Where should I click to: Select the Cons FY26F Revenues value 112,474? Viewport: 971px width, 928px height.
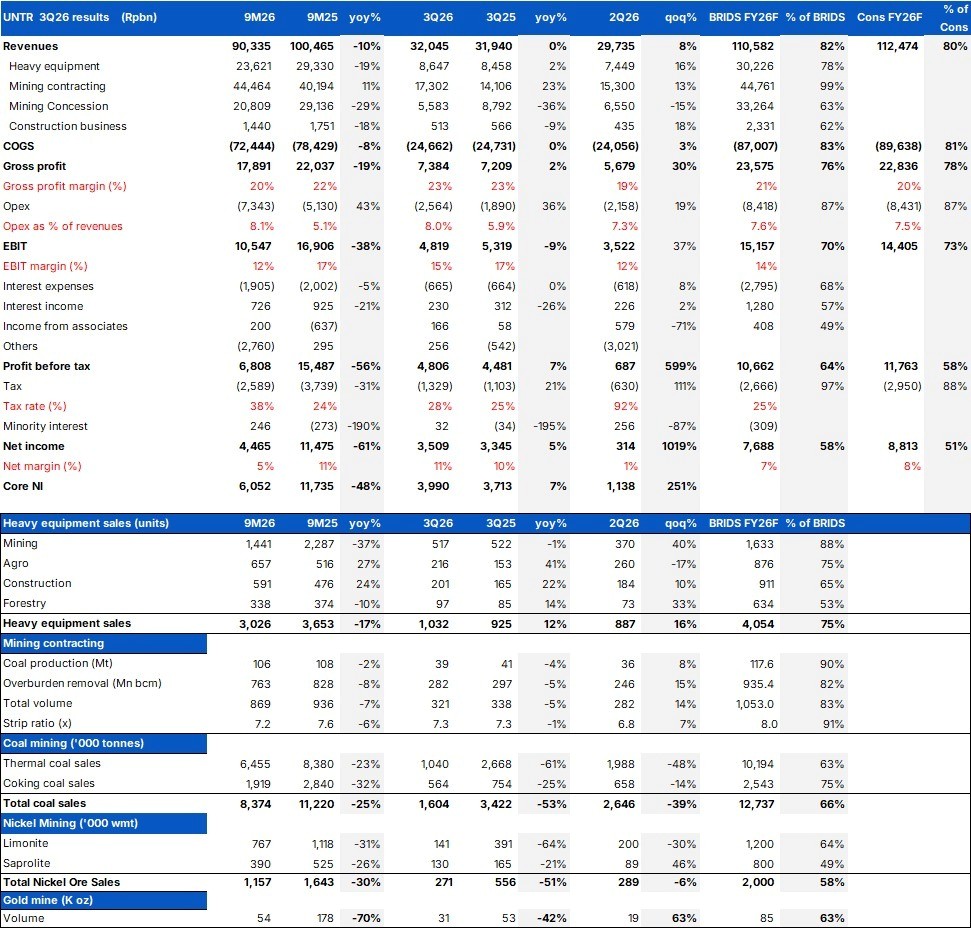point(897,46)
